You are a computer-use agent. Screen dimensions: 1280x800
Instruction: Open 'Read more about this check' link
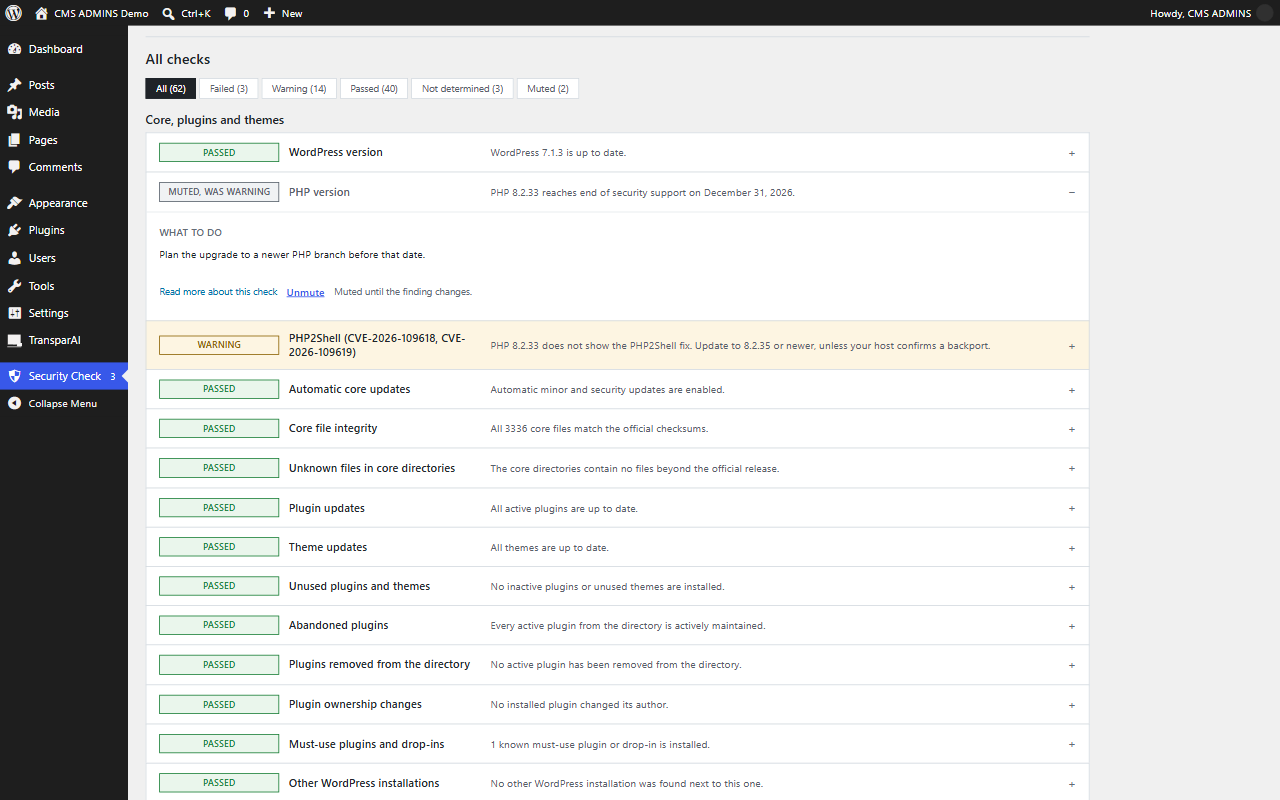[x=219, y=292]
